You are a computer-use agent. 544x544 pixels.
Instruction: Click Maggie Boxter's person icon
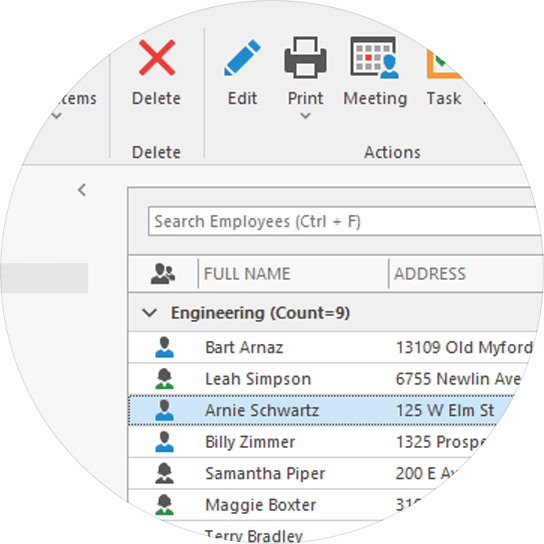(x=164, y=505)
